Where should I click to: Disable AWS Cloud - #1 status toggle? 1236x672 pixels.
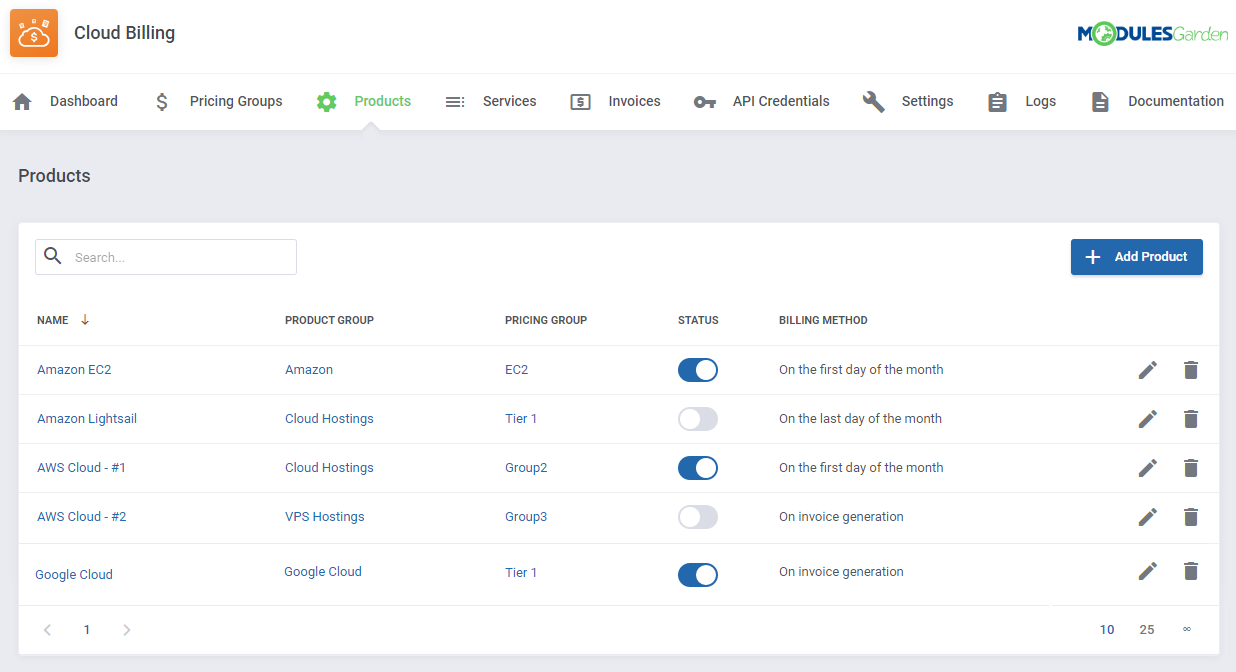pyautogui.click(x=698, y=468)
